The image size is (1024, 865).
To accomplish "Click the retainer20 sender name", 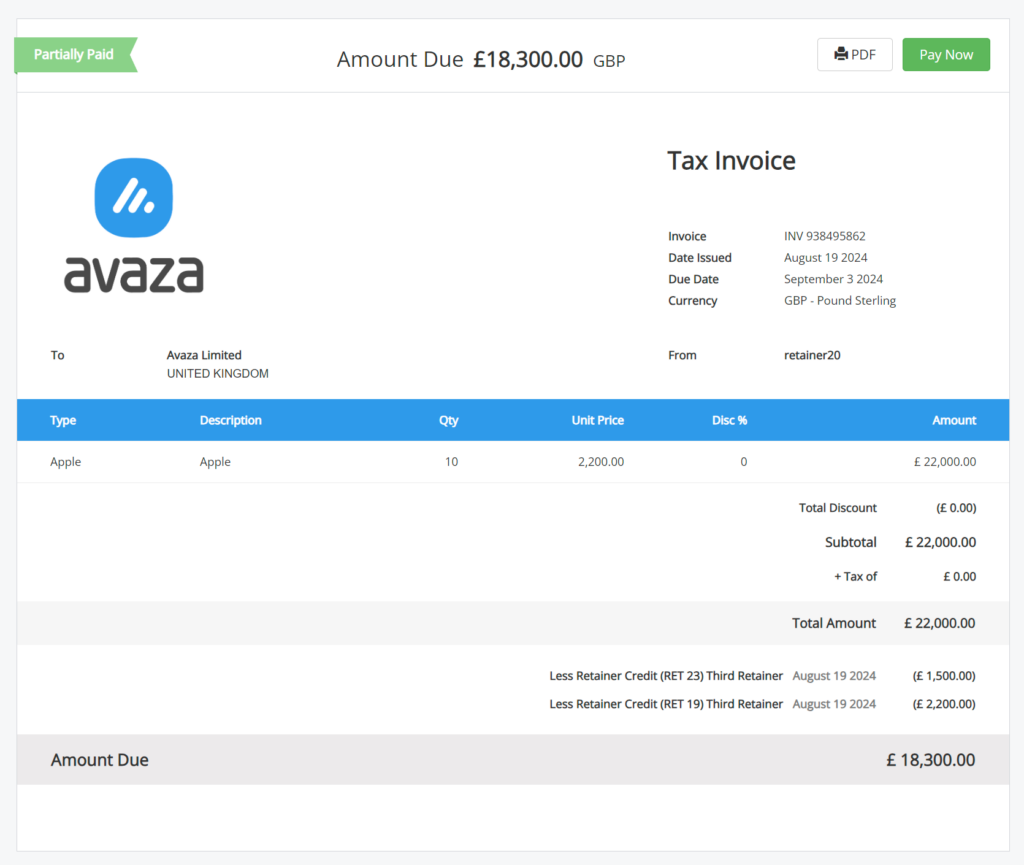I will point(812,355).
